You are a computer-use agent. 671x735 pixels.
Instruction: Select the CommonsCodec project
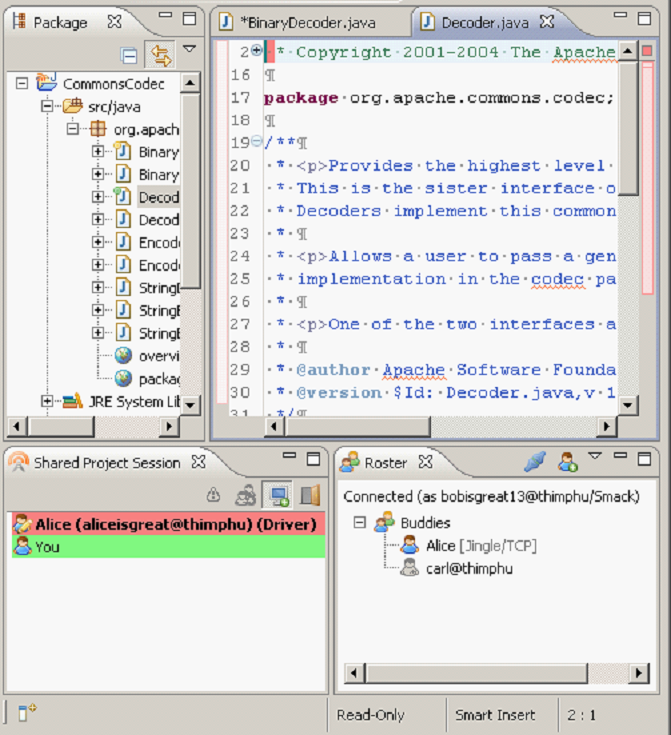pos(113,84)
